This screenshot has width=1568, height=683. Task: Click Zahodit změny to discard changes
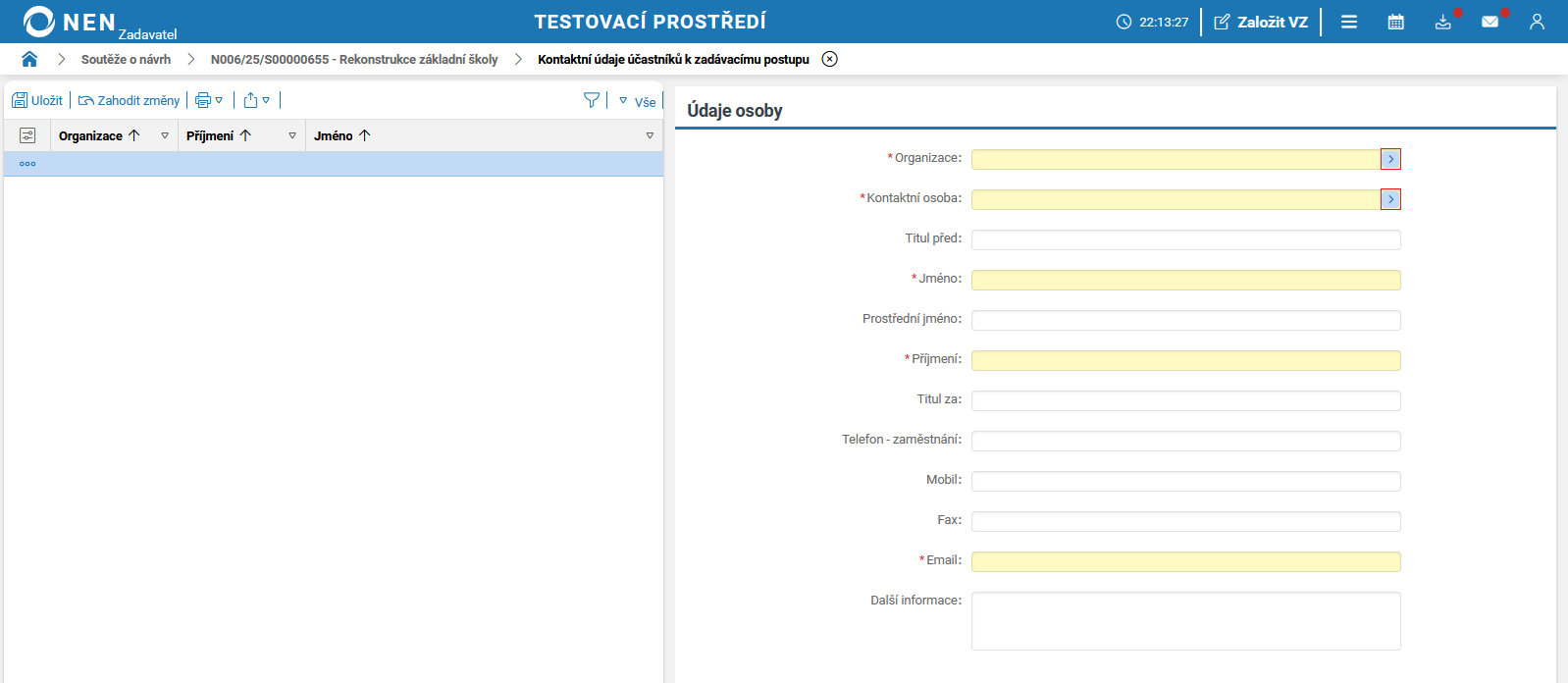[x=130, y=100]
